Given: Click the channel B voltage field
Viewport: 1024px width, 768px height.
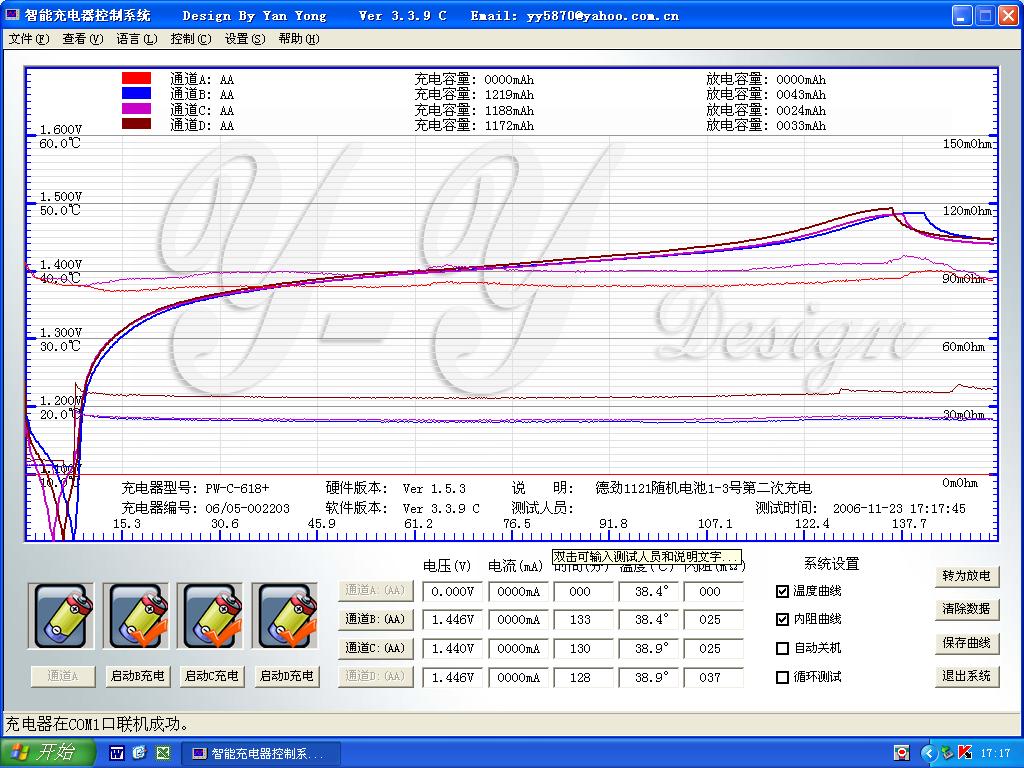Looking at the screenshot, I should click(452, 620).
